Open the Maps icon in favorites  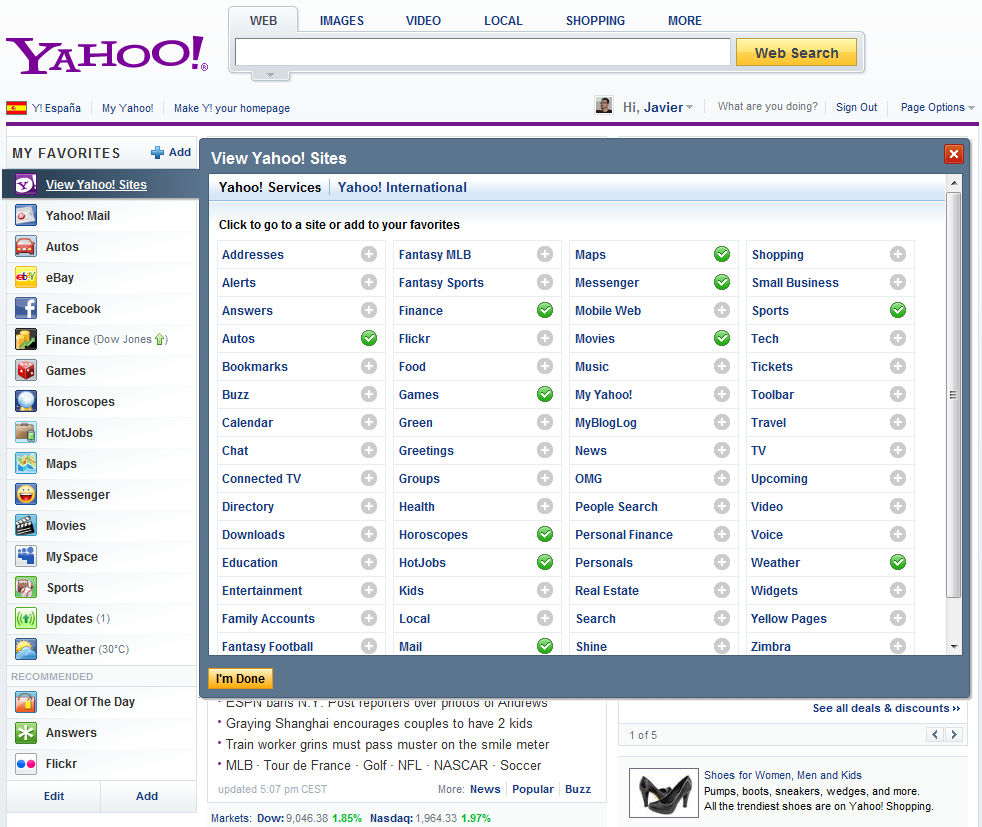26,463
